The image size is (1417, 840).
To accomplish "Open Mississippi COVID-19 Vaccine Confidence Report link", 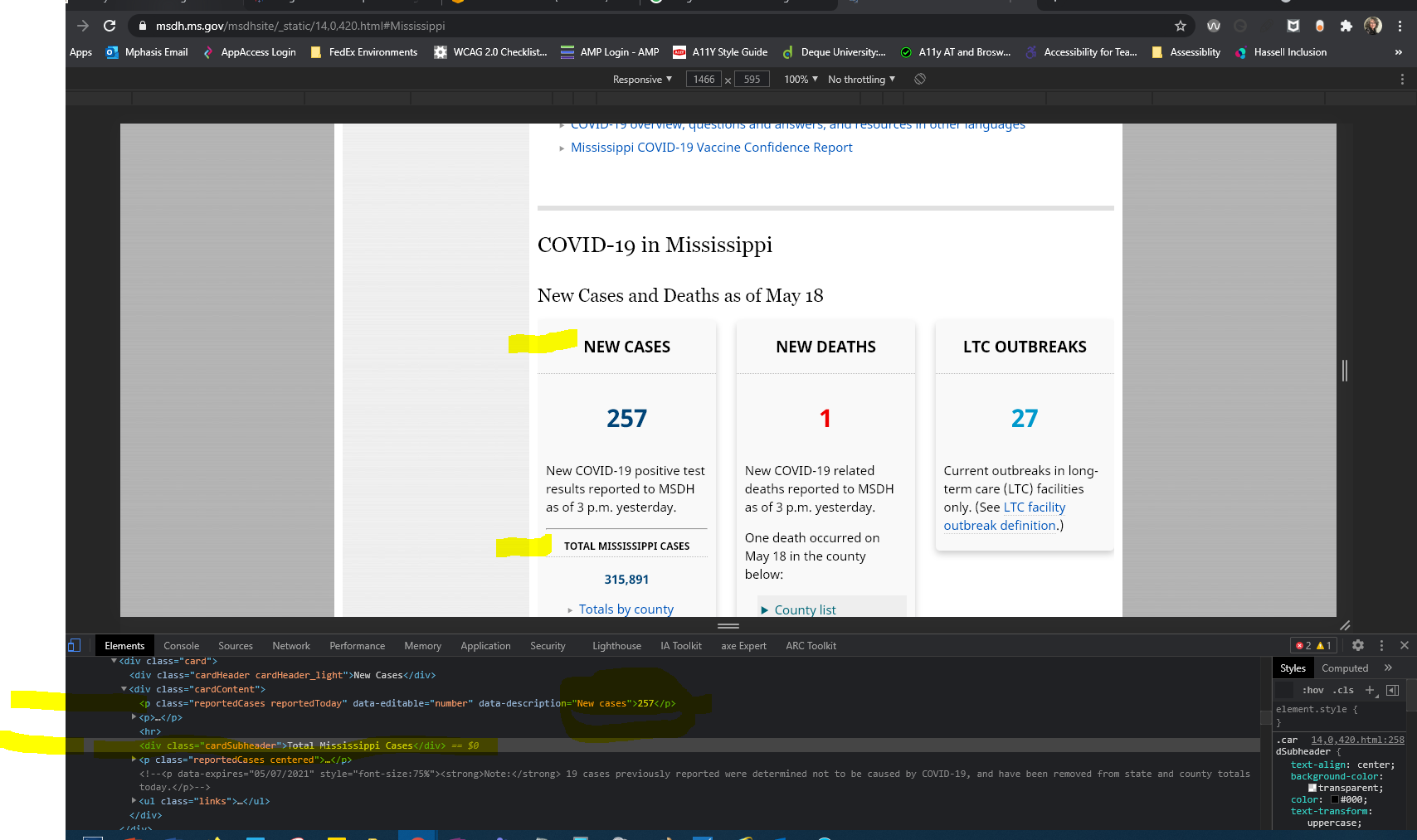I will click(712, 147).
